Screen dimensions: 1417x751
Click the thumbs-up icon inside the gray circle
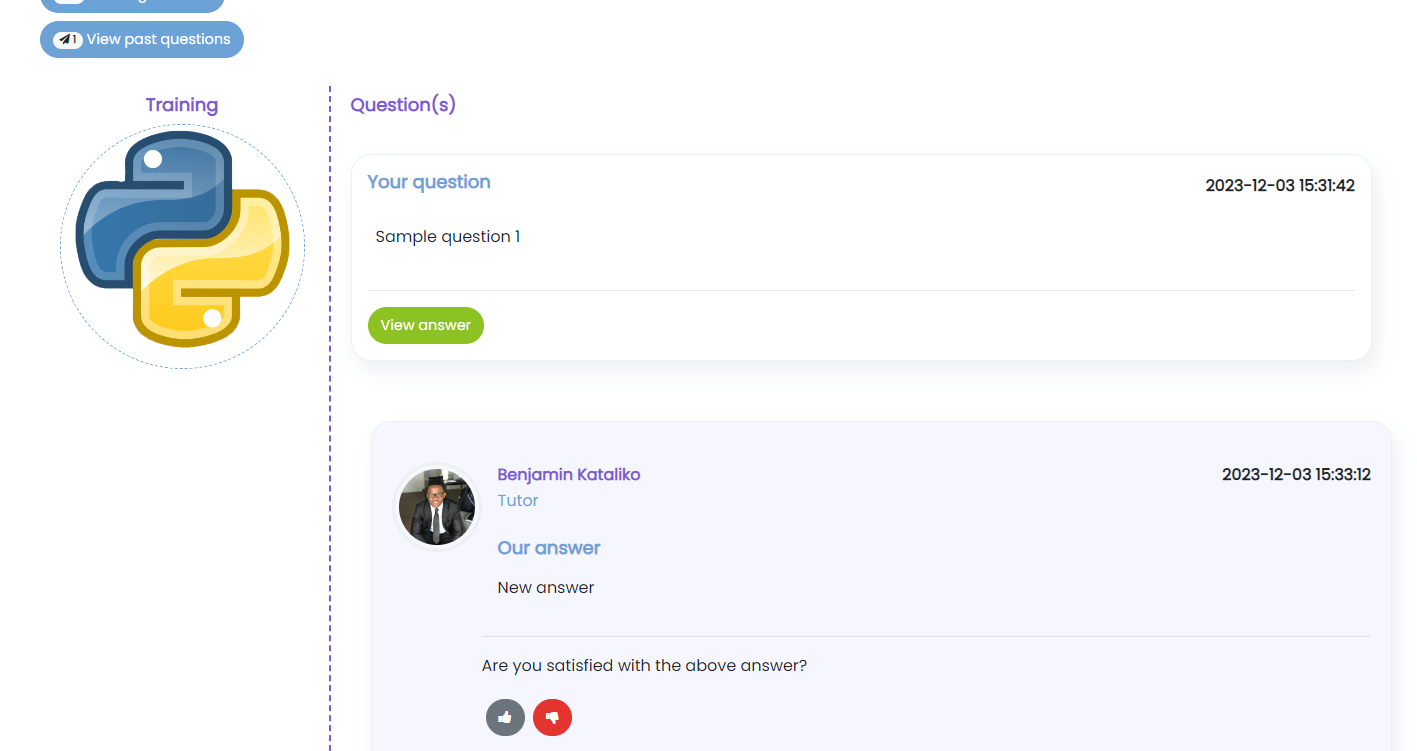[x=505, y=717]
